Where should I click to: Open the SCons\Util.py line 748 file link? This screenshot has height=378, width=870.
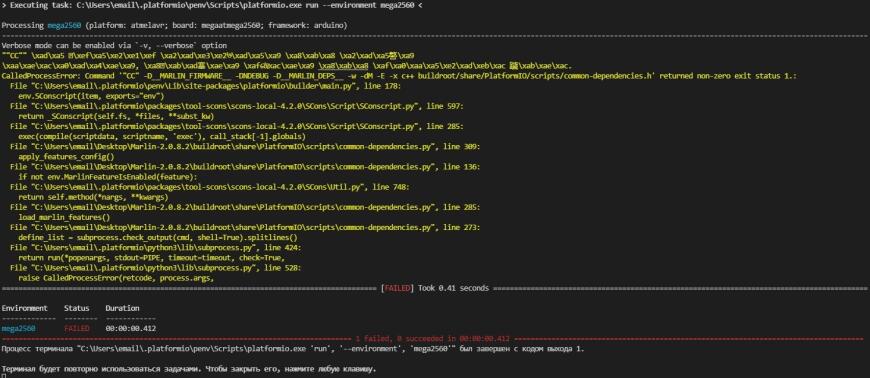coord(210,187)
